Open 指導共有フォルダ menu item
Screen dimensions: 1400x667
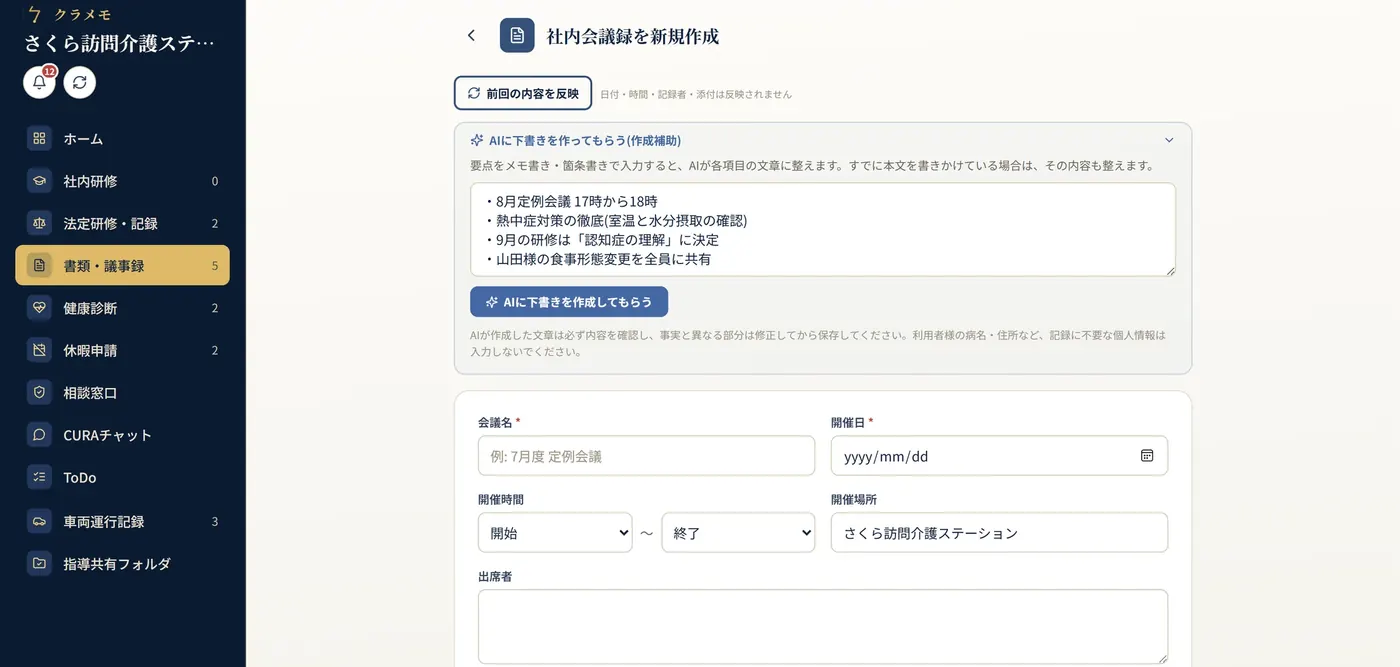[122, 563]
